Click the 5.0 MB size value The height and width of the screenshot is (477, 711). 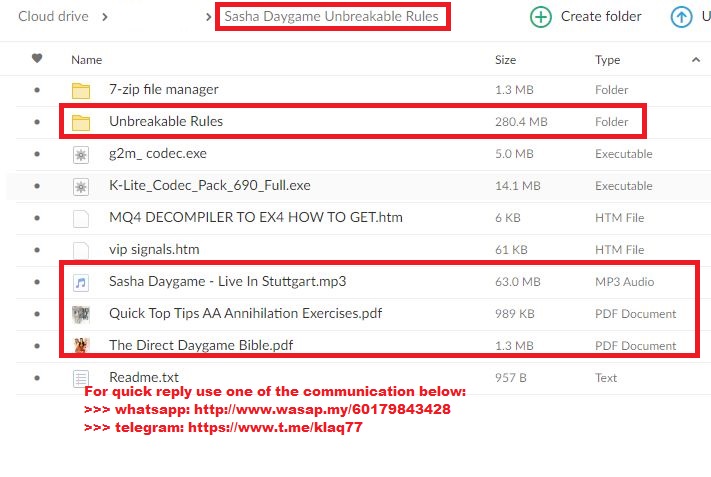click(x=514, y=154)
